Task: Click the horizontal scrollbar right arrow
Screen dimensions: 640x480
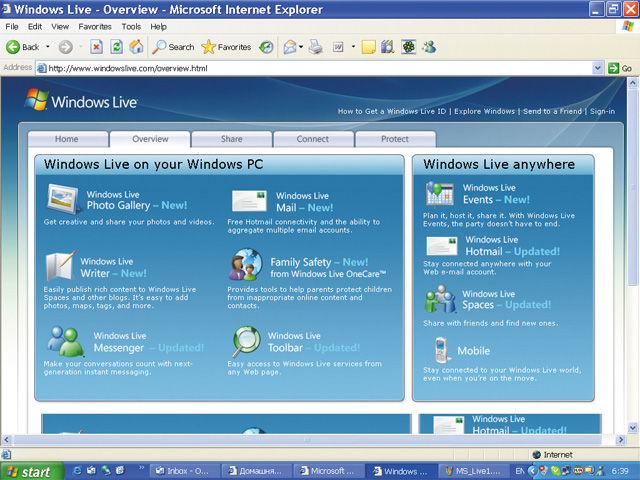Action: coord(621,440)
